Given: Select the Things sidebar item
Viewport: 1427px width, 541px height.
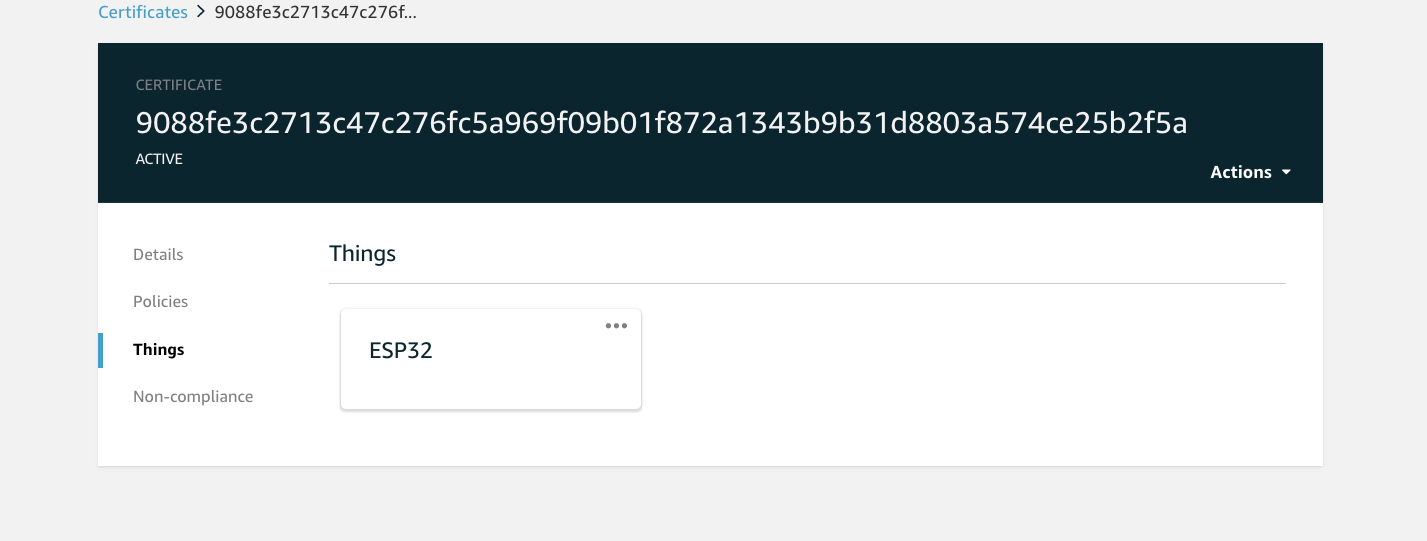Looking at the screenshot, I should pyautogui.click(x=159, y=350).
